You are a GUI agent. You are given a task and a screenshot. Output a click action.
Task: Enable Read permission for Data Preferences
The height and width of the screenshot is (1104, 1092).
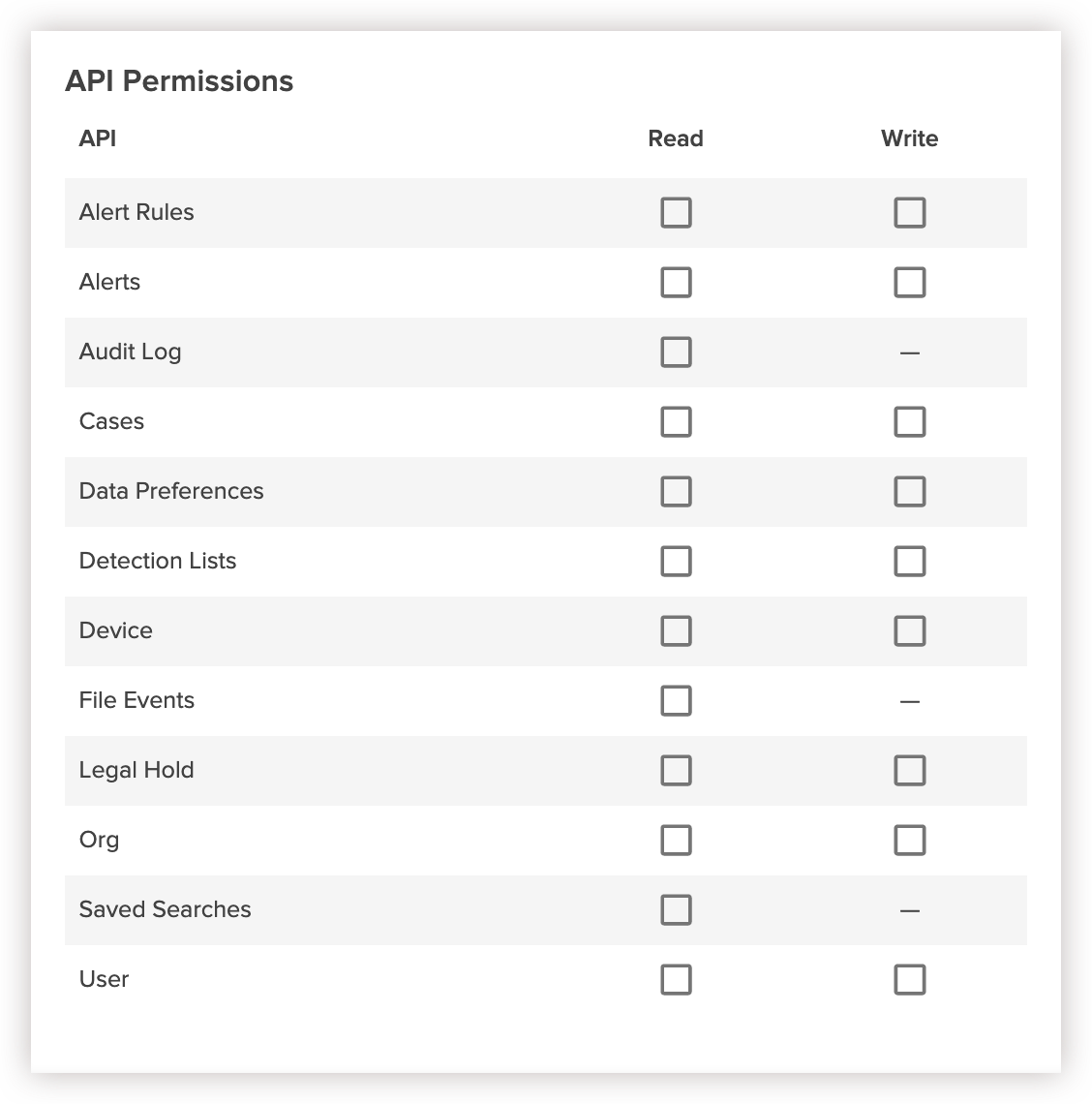676,491
